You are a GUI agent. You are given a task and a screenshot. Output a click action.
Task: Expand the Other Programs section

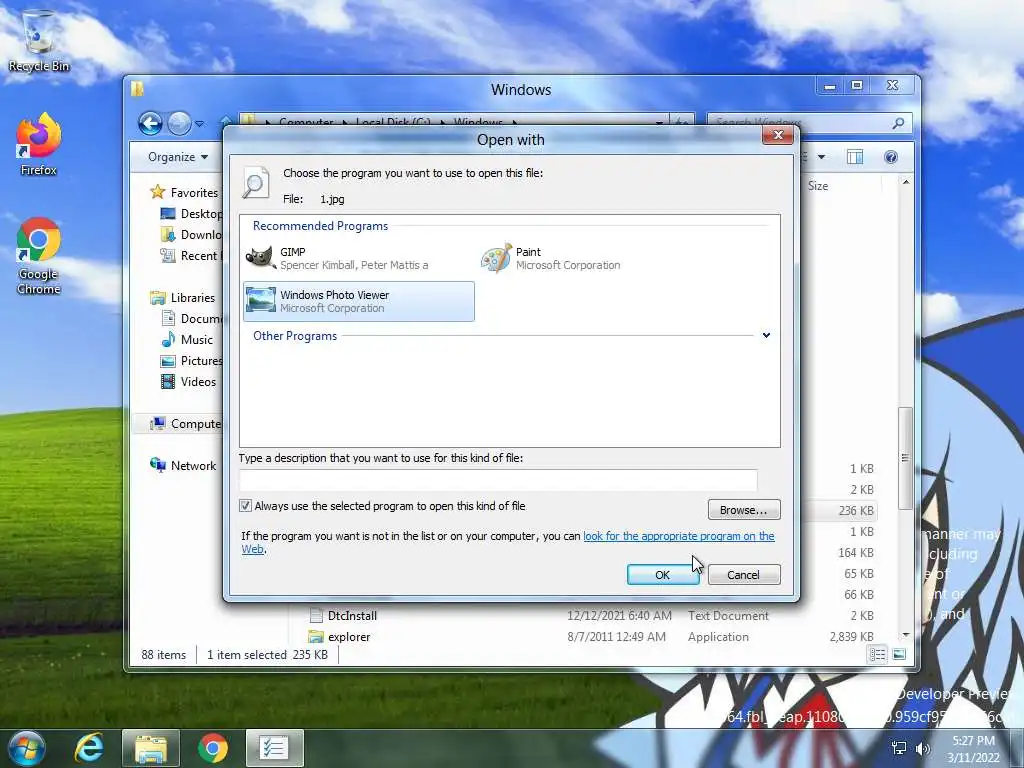(x=766, y=335)
